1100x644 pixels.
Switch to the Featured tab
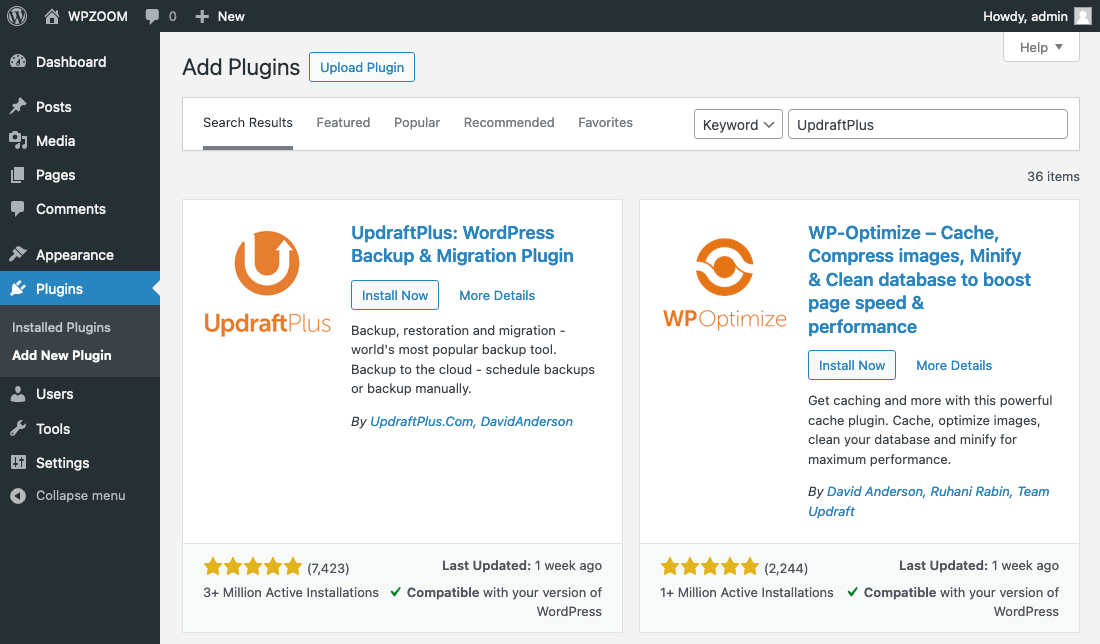click(343, 123)
